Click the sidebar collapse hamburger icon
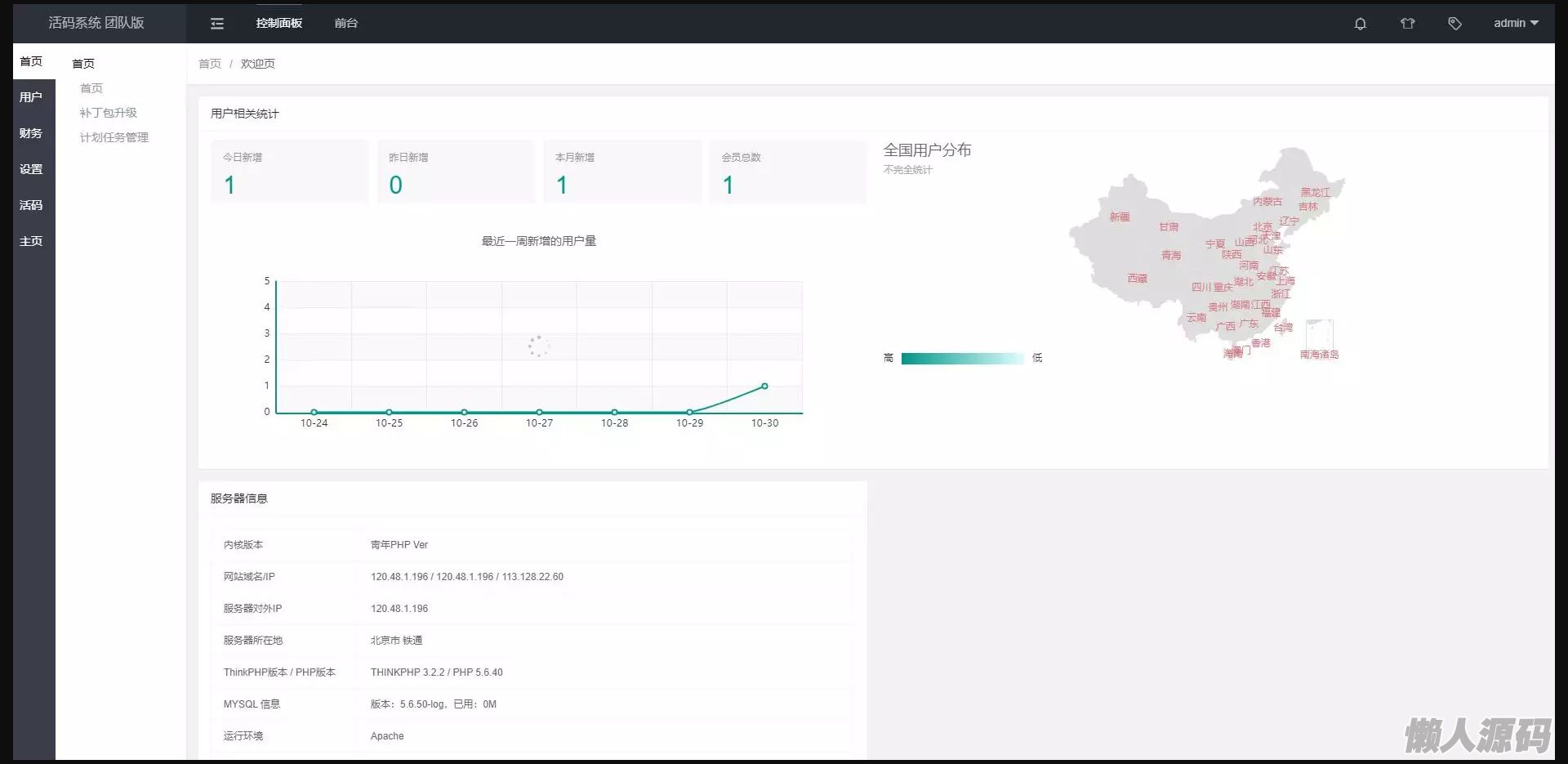1568x764 pixels. click(x=217, y=24)
